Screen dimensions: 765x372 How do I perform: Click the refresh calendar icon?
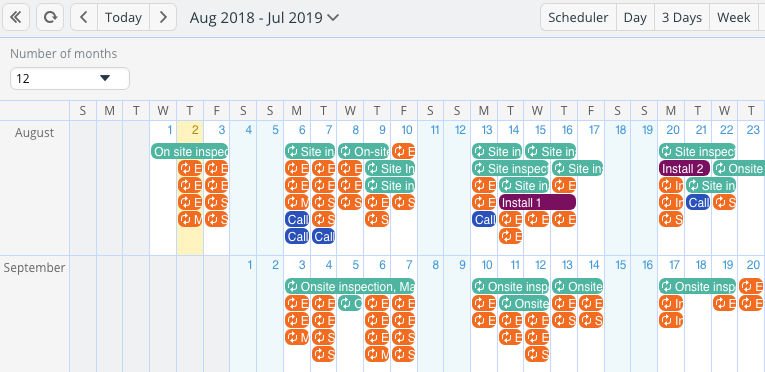click(x=50, y=18)
